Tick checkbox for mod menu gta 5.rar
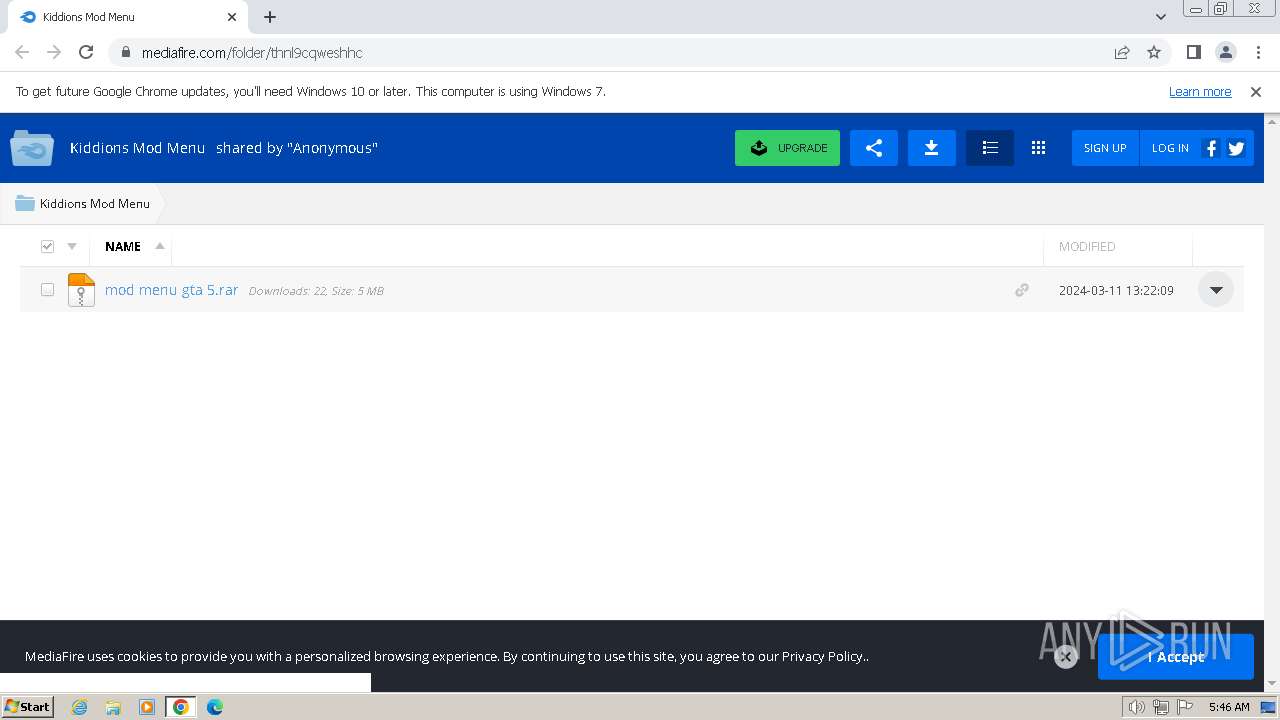 (x=47, y=290)
